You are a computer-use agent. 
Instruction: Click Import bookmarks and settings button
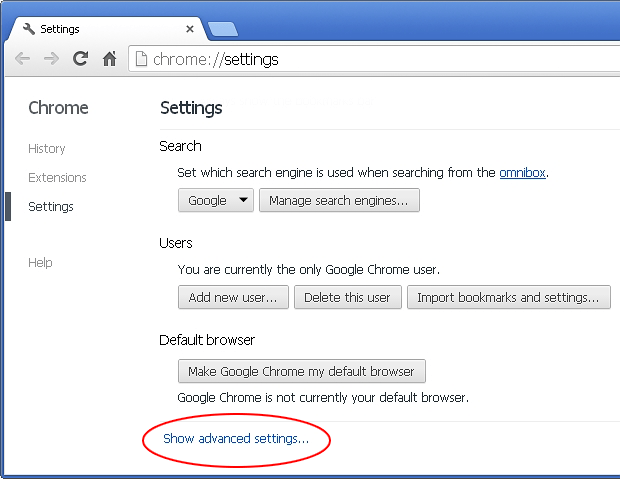pos(508,297)
